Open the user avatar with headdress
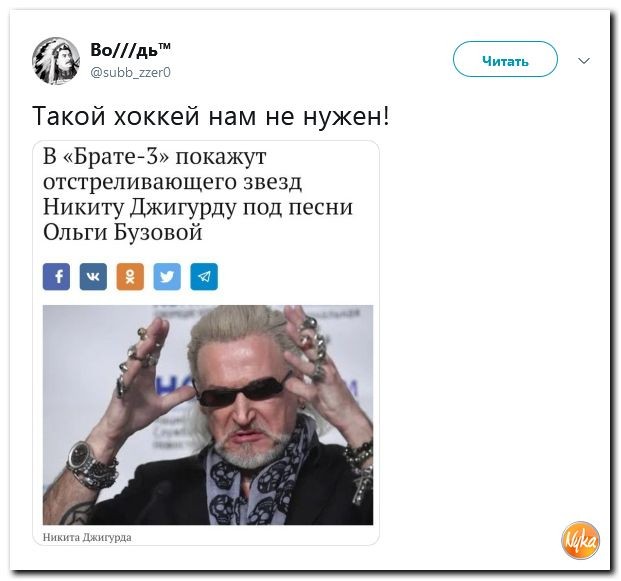 pos(56,61)
